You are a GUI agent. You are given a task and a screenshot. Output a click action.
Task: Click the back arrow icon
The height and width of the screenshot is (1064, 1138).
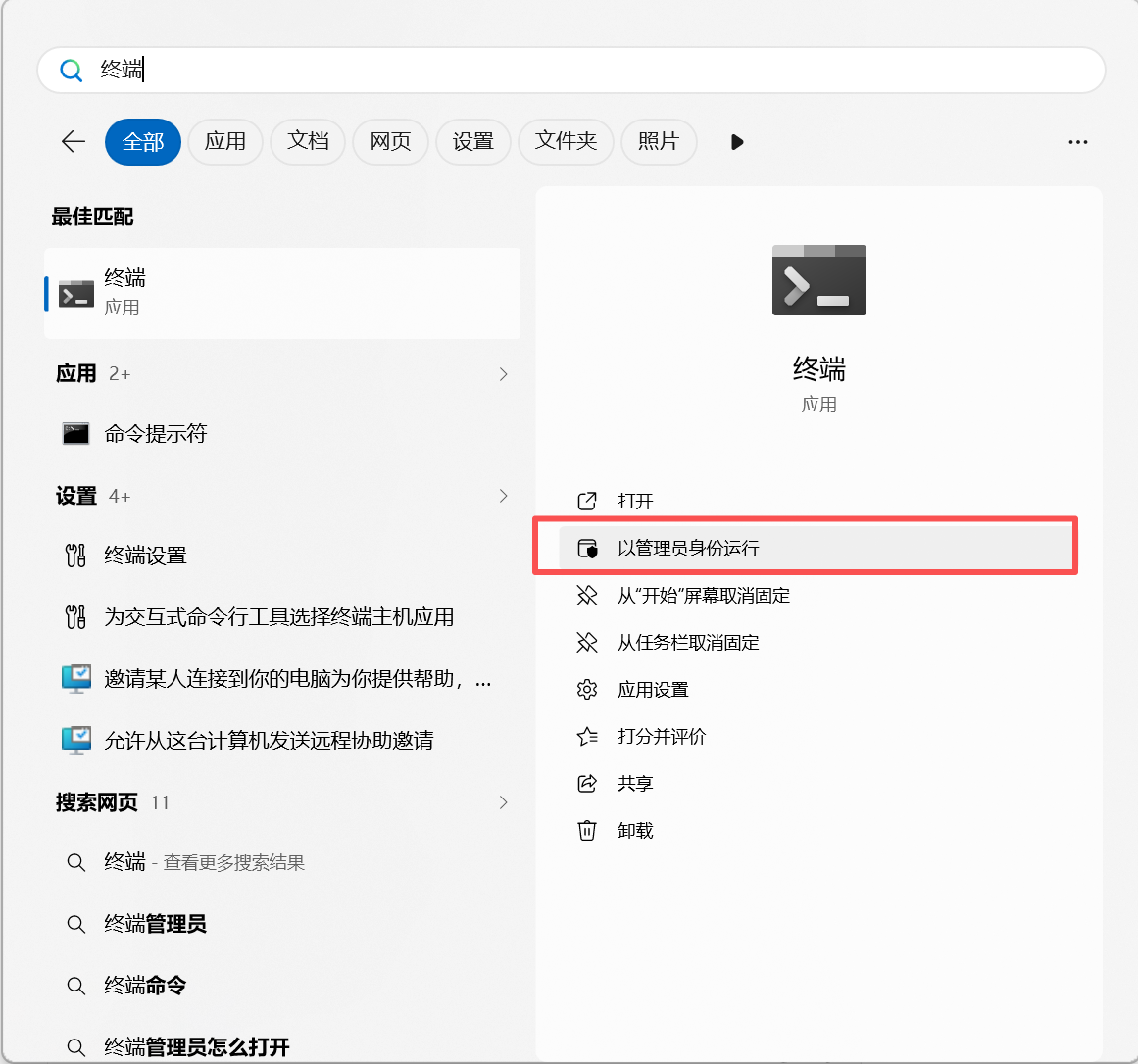tap(74, 142)
